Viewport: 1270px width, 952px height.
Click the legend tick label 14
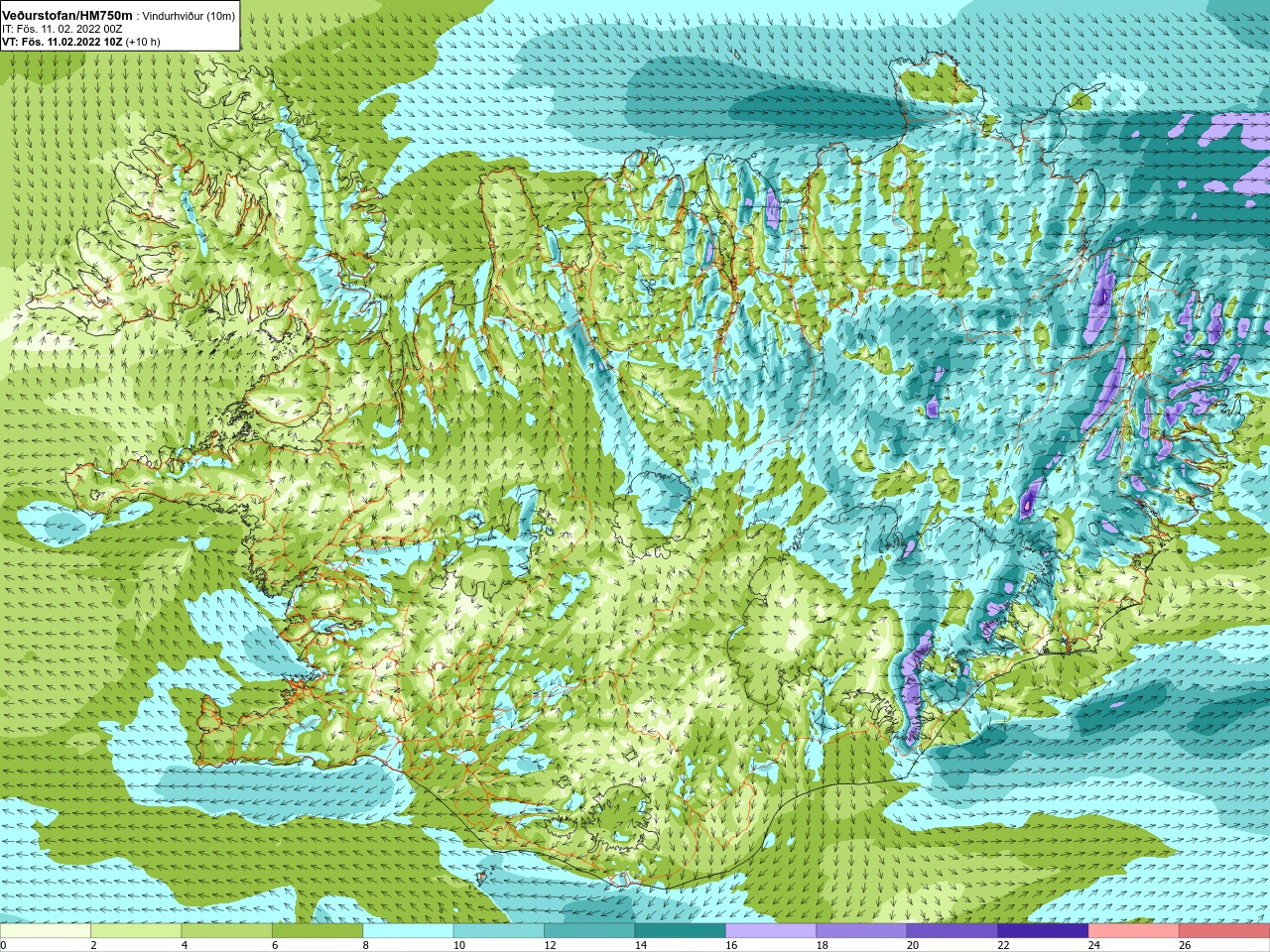click(x=641, y=945)
